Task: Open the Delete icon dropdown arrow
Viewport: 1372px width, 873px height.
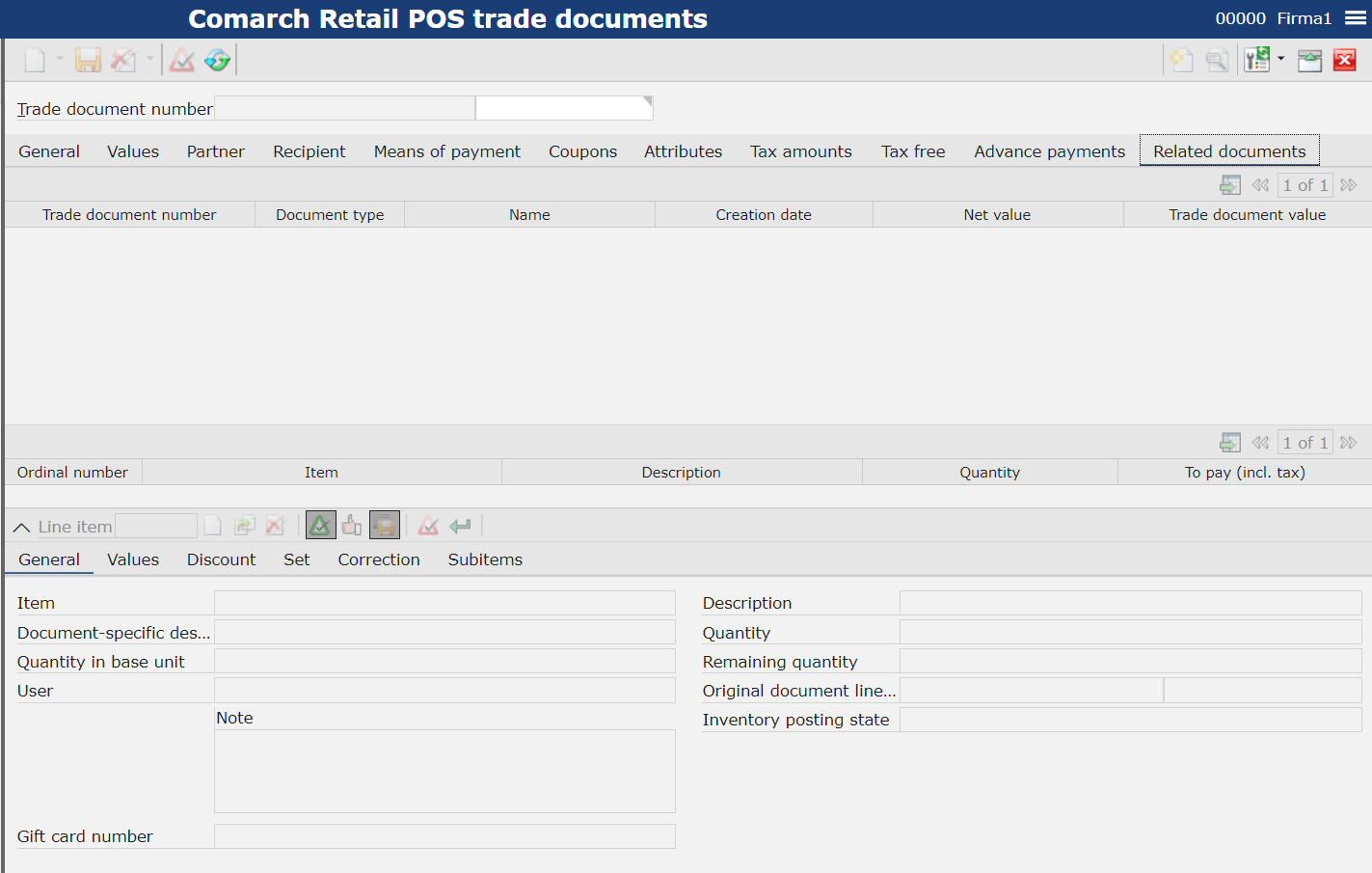Action: (149, 59)
